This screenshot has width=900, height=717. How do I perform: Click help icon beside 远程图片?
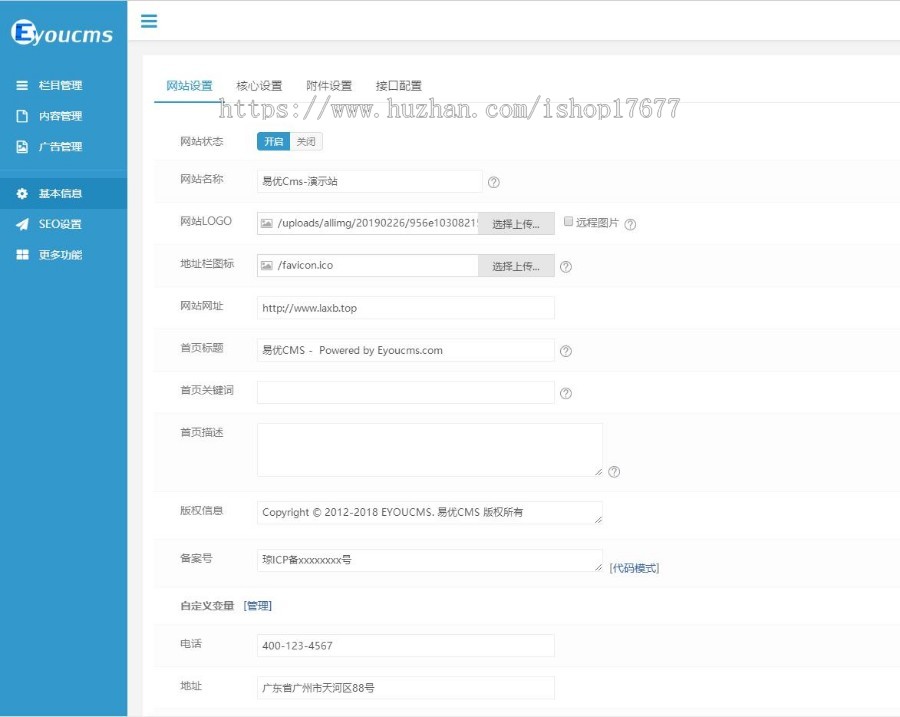click(630, 224)
